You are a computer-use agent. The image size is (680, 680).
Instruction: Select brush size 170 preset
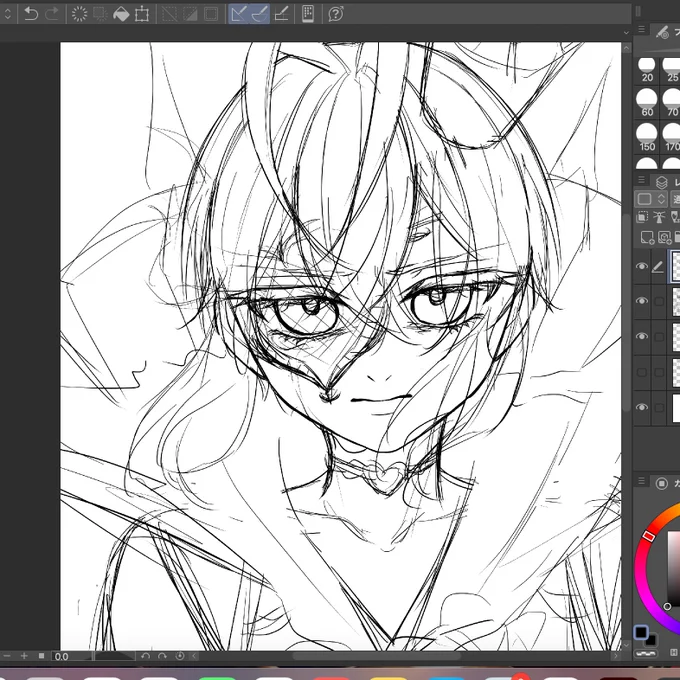[x=671, y=137]
